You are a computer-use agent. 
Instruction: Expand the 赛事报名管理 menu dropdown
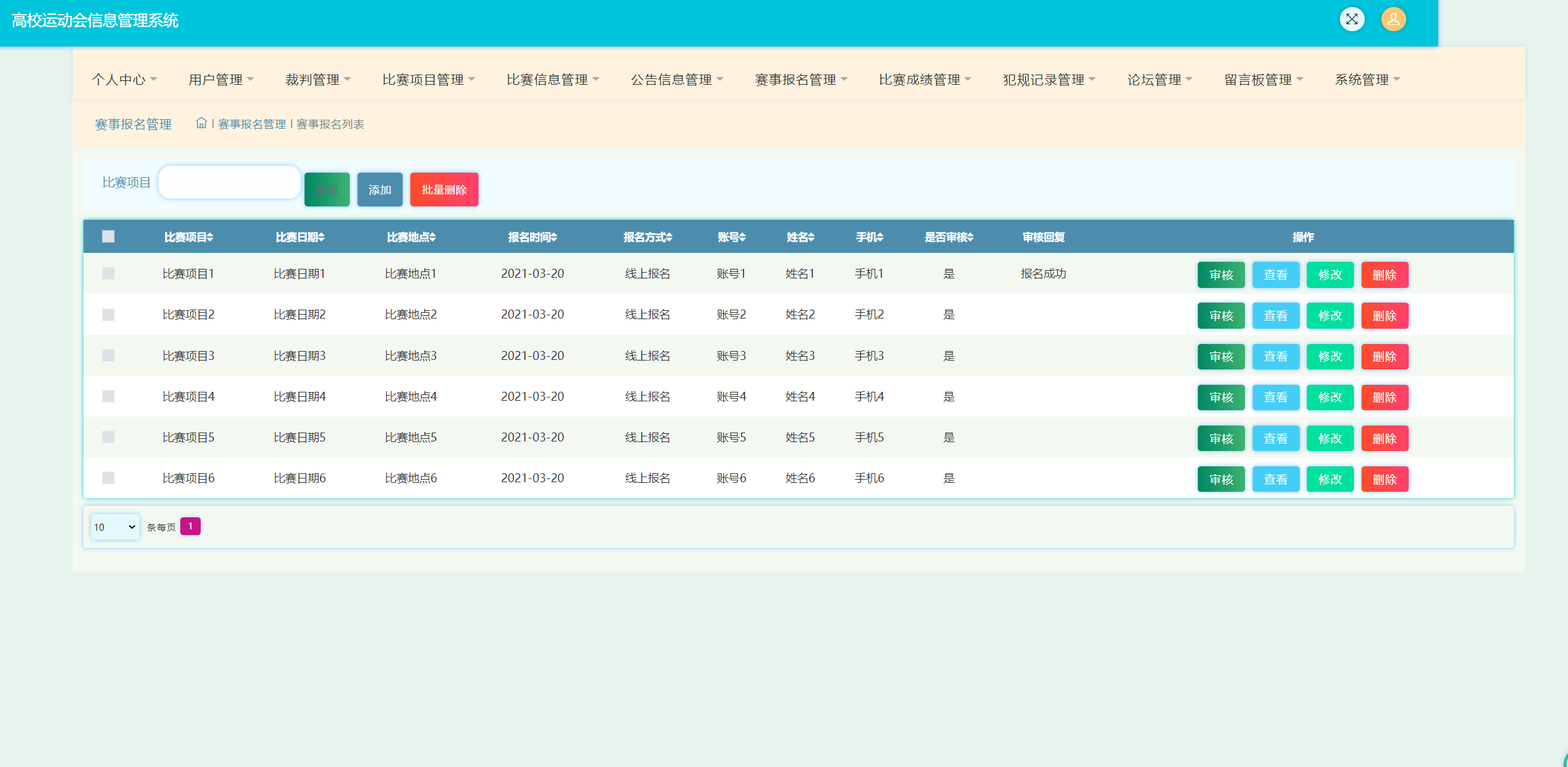(x=801, y=80)
